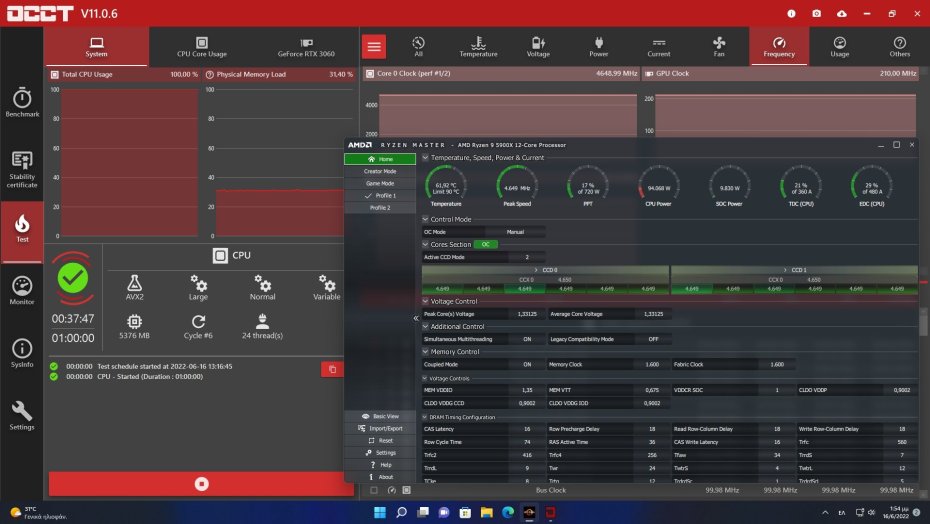
Task: Click the OCCT info icon in title bar
Action: (791, 13)
